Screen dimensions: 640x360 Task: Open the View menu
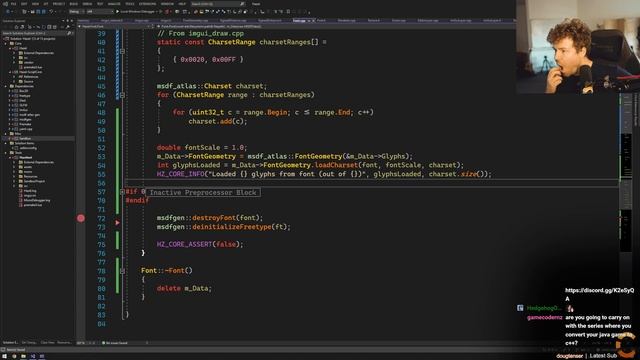[35, 4]
